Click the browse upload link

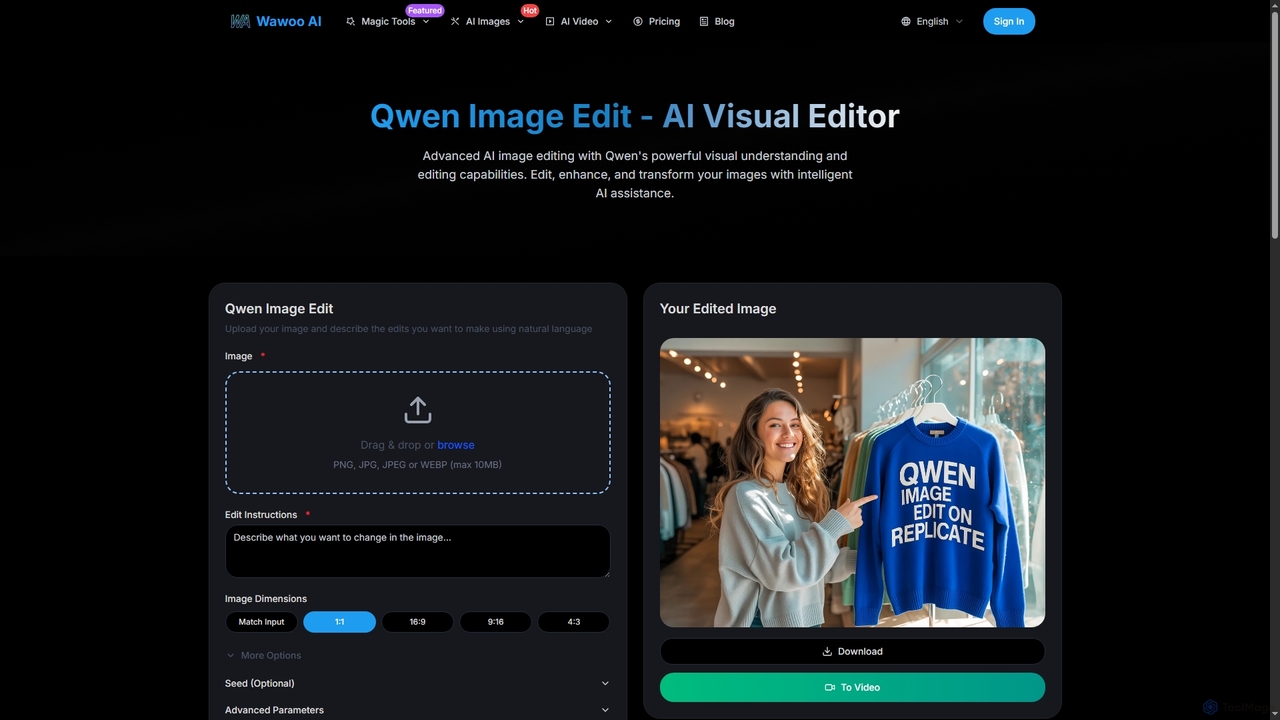click(456, 445)
